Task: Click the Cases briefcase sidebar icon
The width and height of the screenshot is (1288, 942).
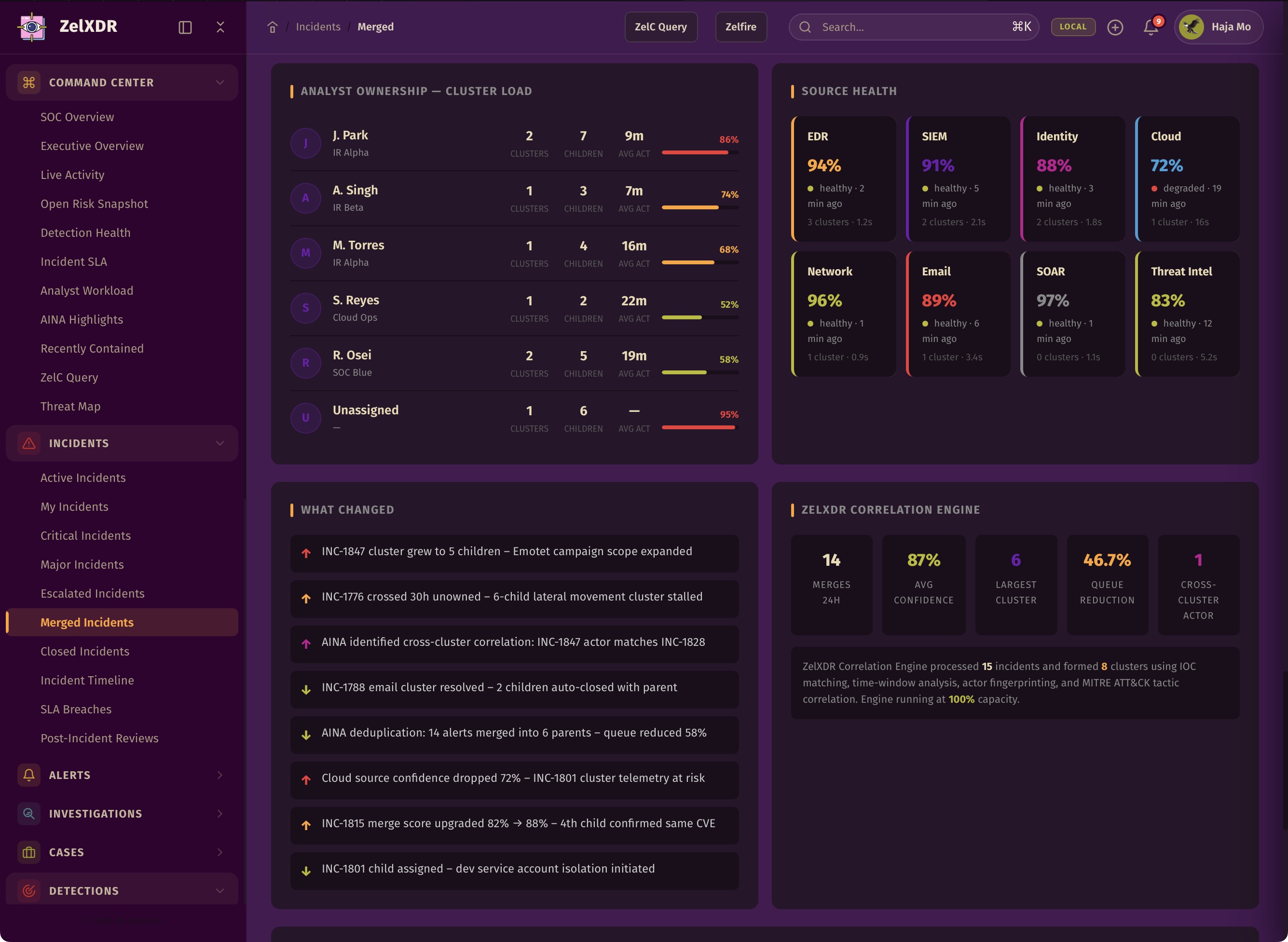Action: [28, 852]
